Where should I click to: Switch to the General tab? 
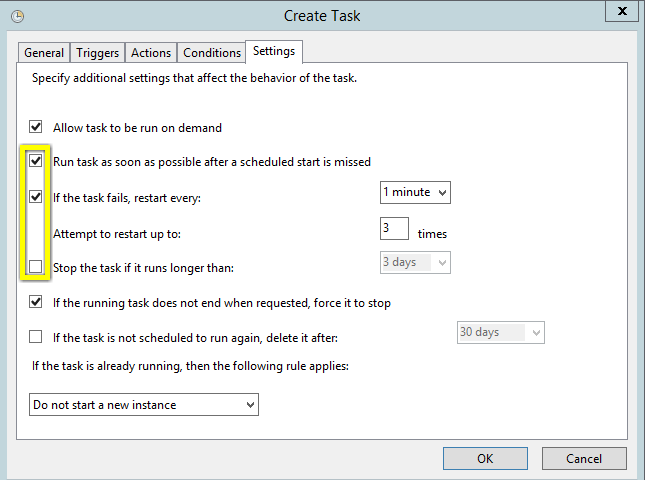[x=44, y=53]
